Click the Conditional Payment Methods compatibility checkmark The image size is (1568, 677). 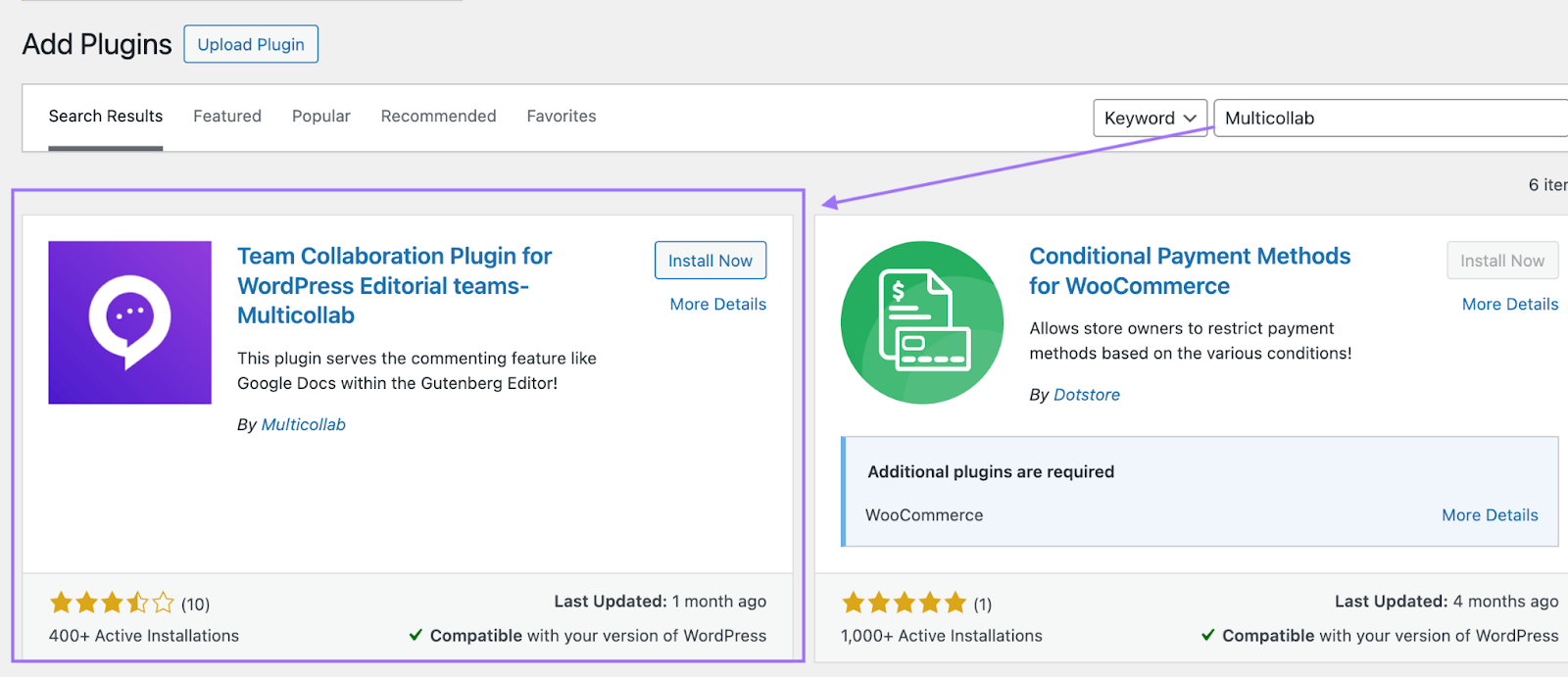coord(1208,635)
